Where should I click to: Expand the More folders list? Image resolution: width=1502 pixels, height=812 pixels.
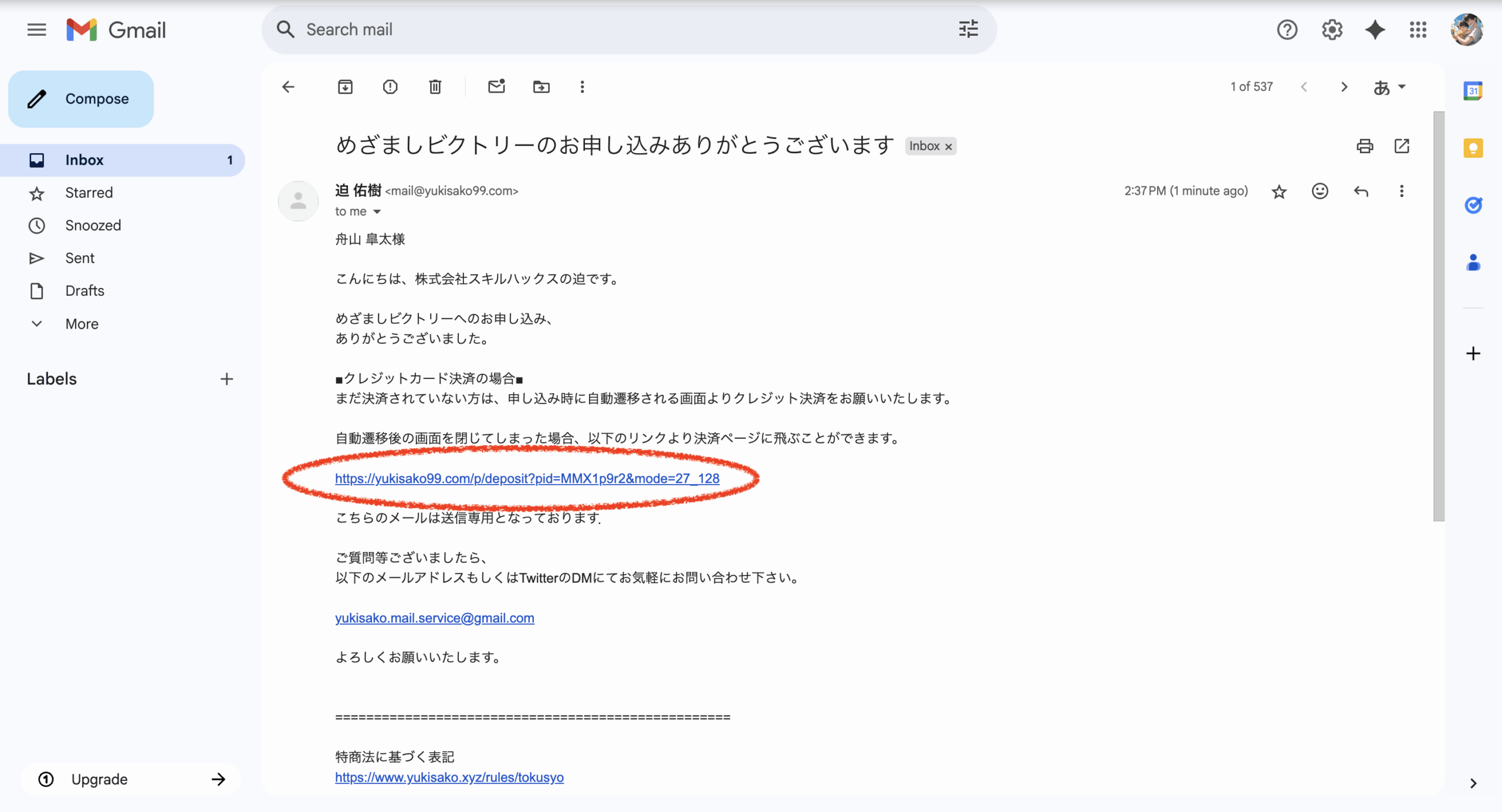click(122, 324)
